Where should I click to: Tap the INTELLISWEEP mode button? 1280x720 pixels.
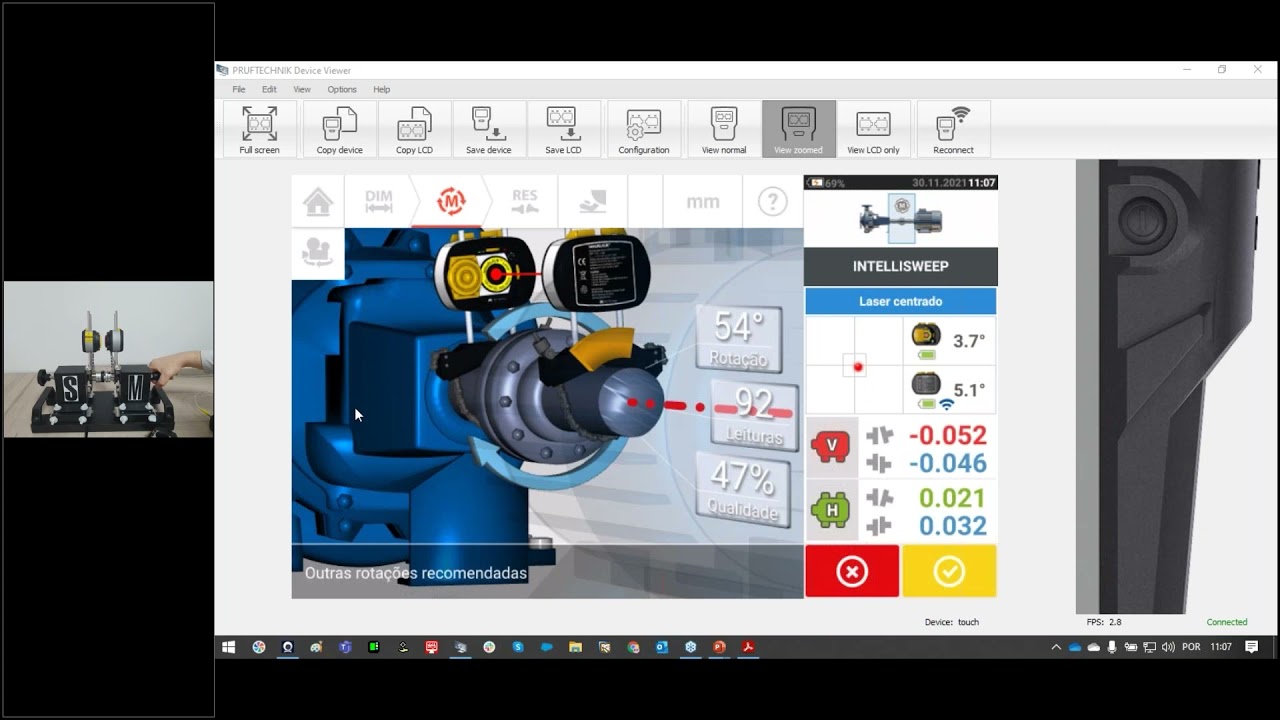(x=901, y=267)
